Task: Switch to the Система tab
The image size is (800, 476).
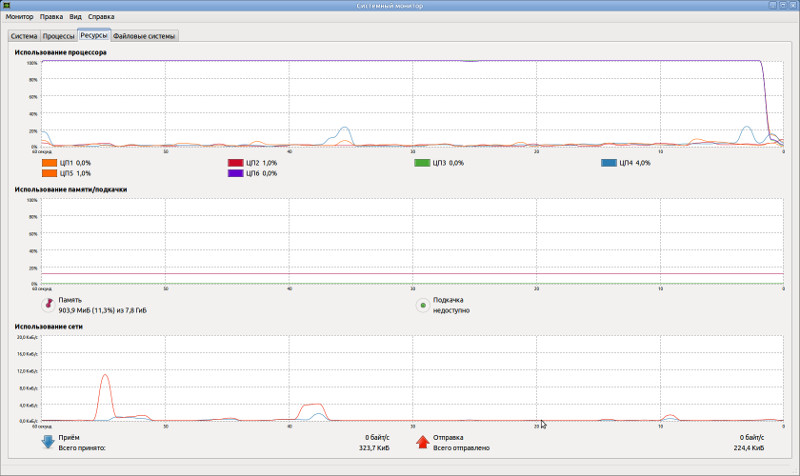Action: click(24, 36)
